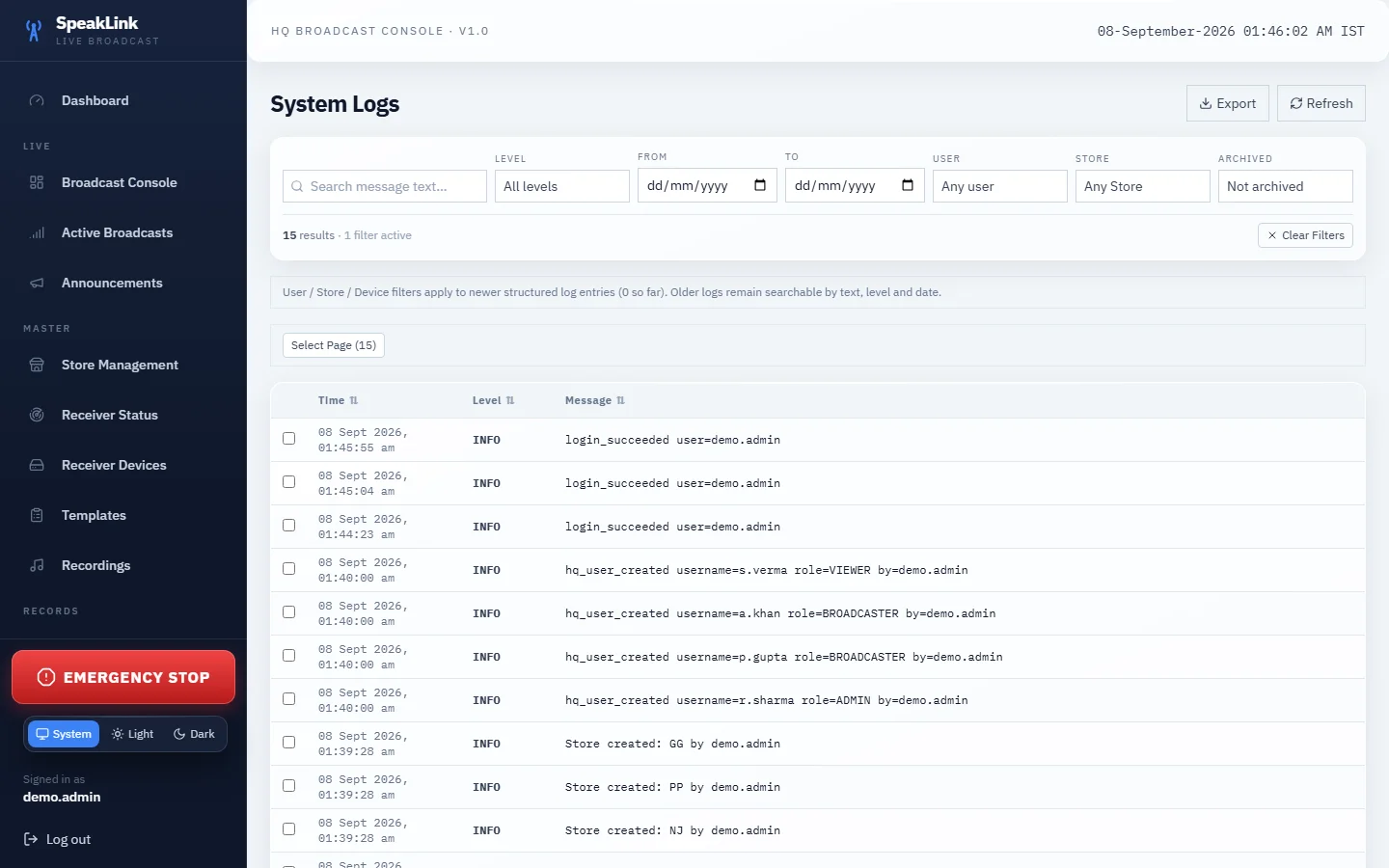
Task: Check the Store created GG row
Action: tap(288, 743)
